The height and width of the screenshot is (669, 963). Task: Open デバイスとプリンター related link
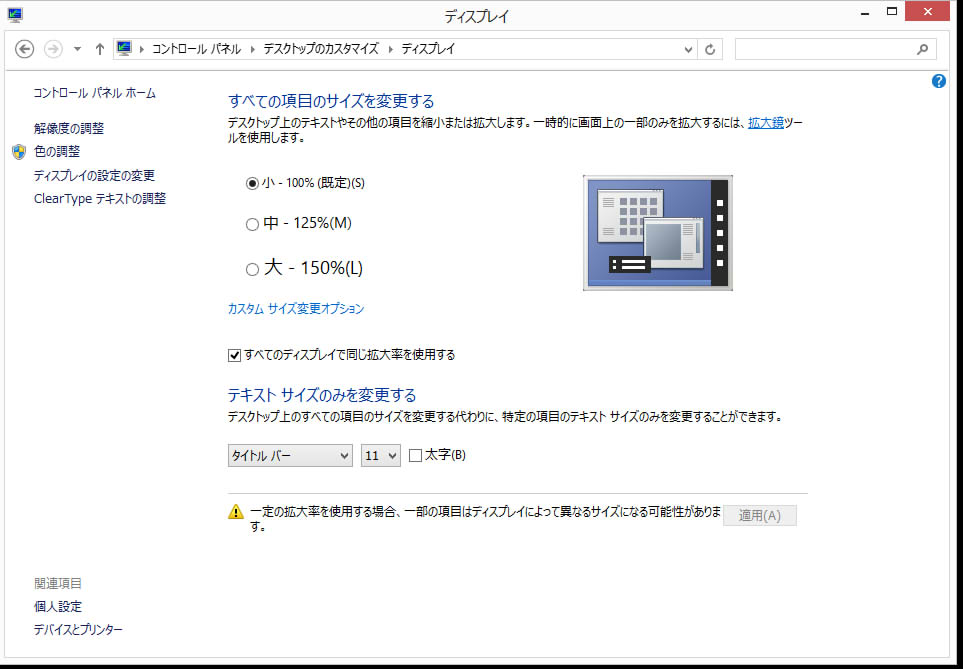(78, 630)
